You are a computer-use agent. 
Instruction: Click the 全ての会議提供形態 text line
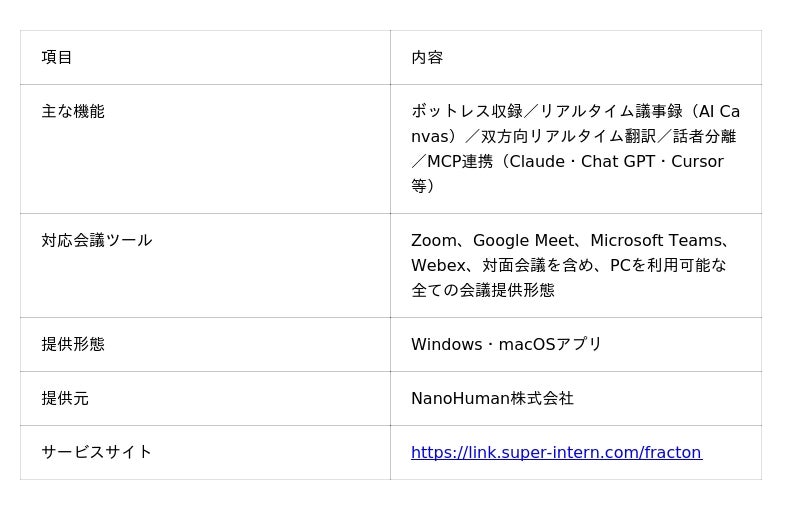[x=483, y=290]
